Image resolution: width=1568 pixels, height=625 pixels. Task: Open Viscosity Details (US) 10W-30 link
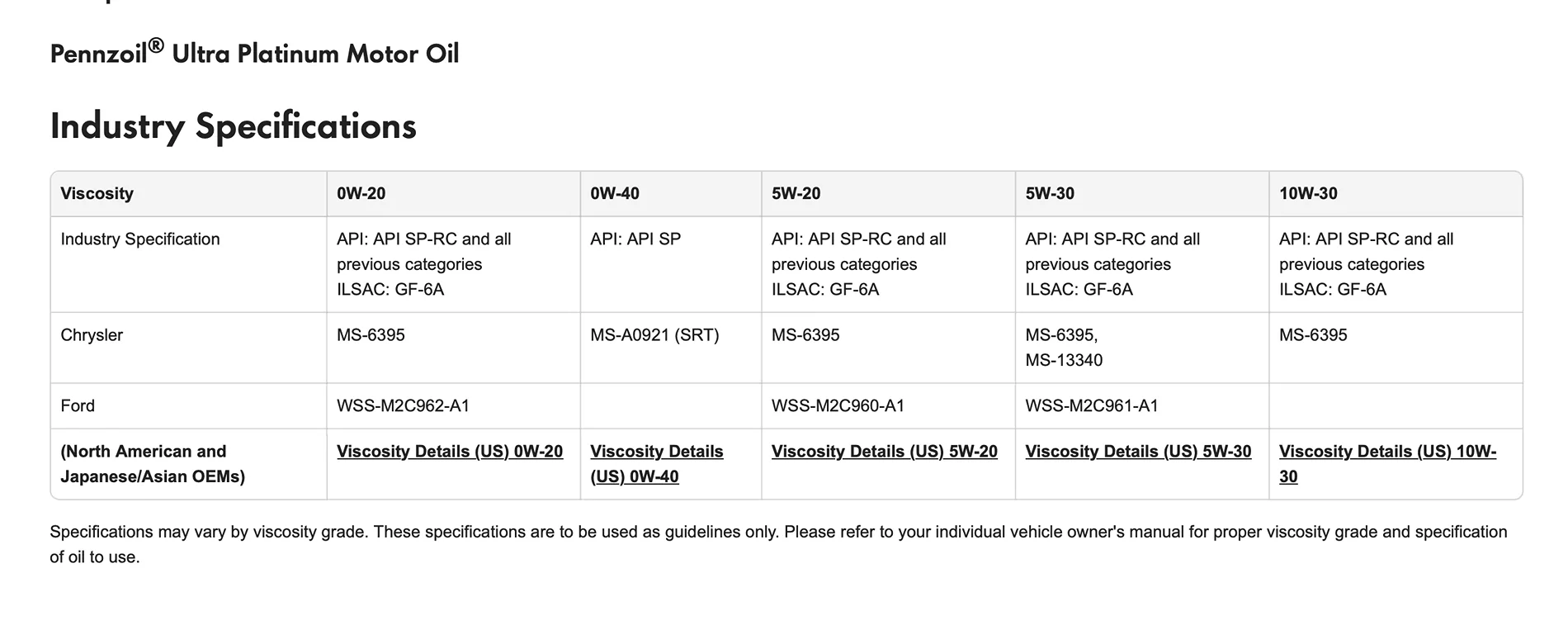coord(1387,464)
